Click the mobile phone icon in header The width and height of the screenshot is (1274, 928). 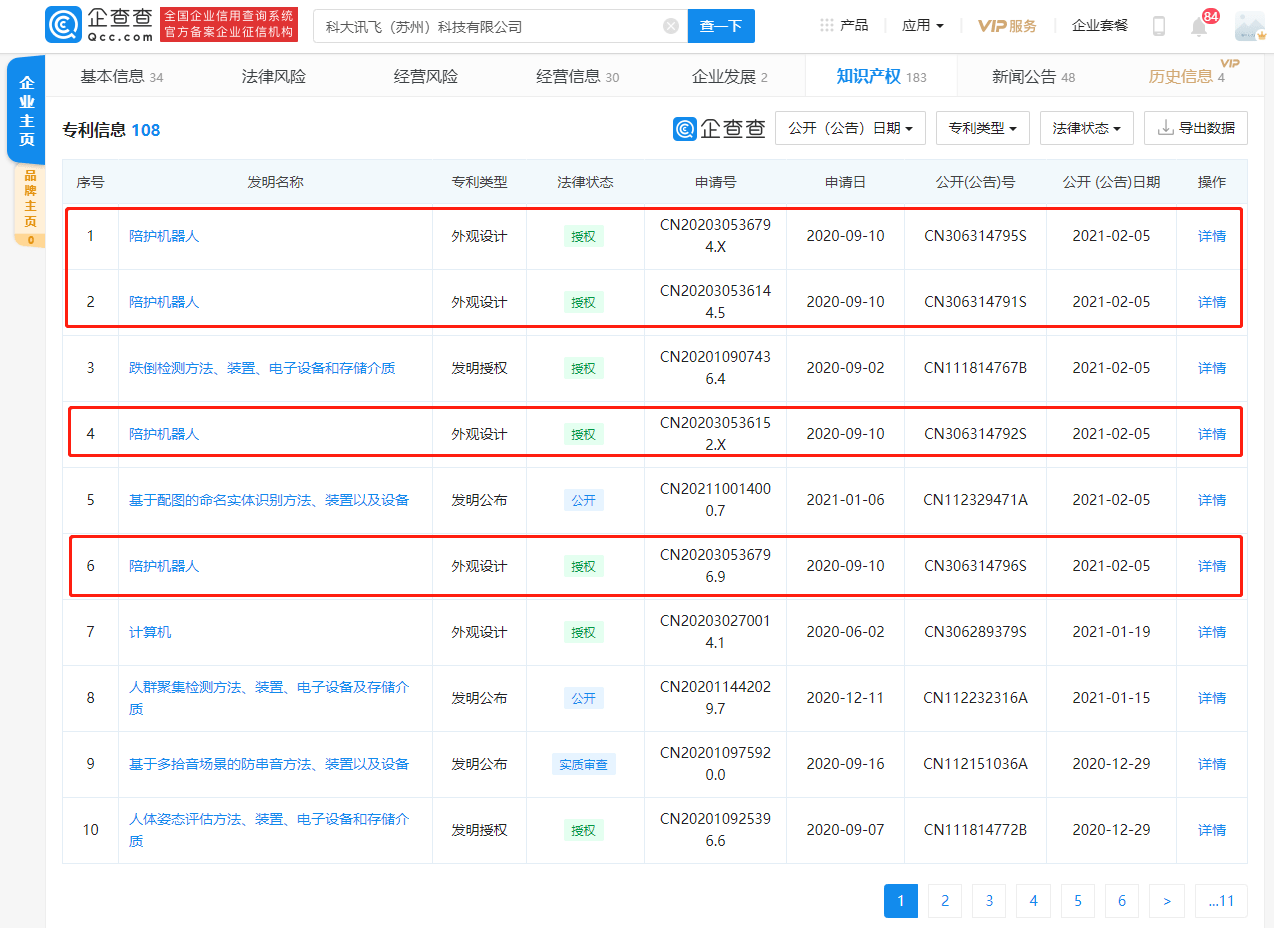pos(1159,26)
